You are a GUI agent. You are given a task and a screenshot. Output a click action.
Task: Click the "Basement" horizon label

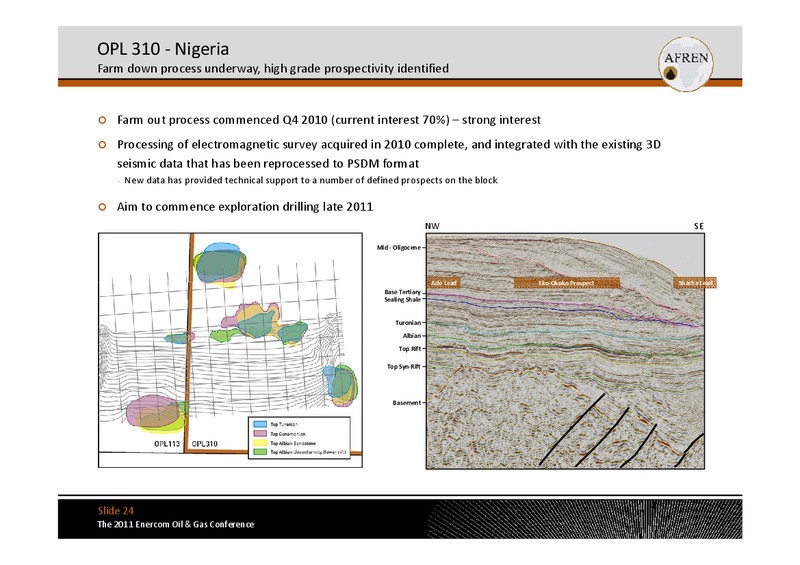[407, 403]
